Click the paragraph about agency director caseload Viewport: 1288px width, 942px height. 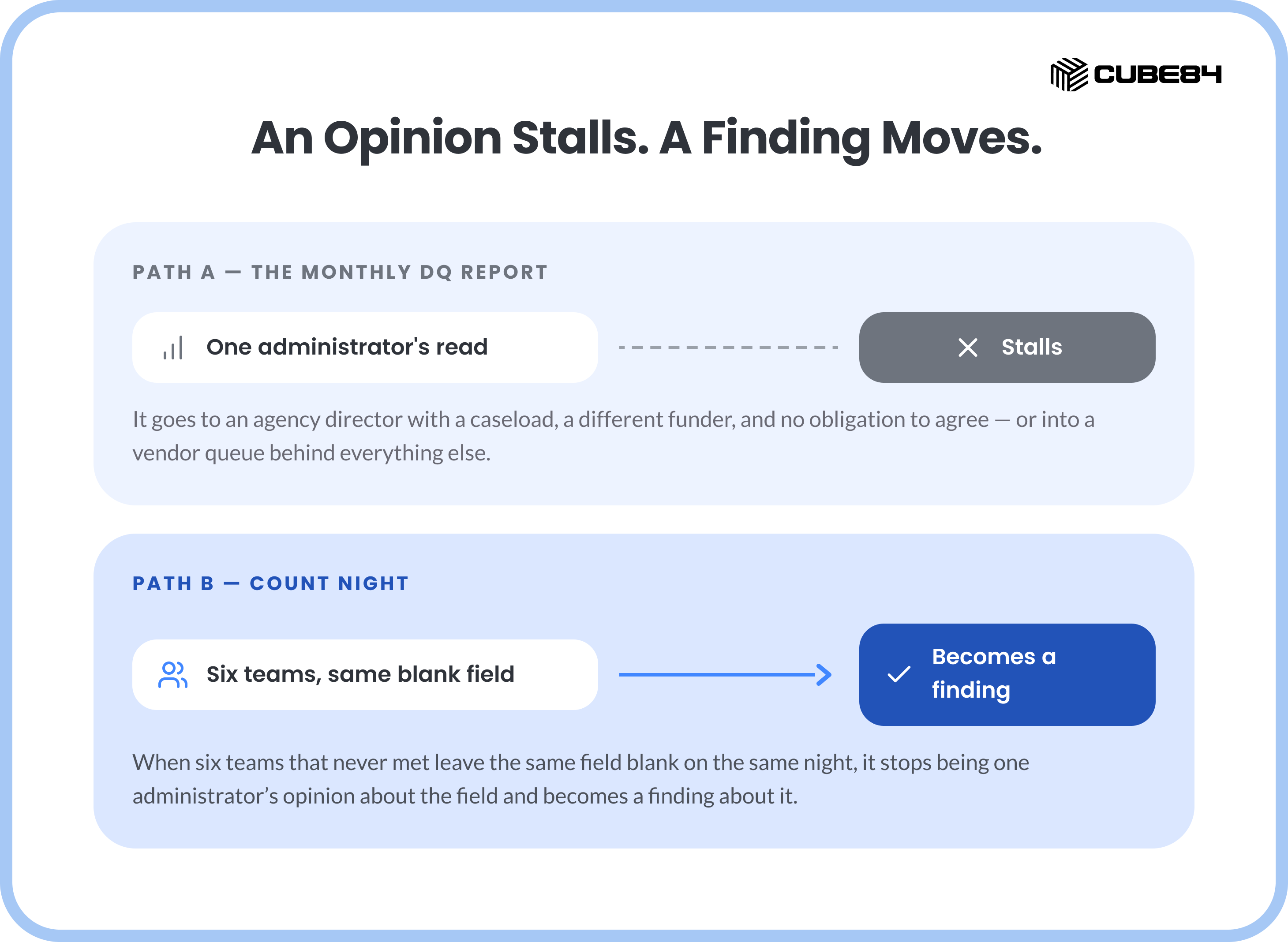[614, 436]
